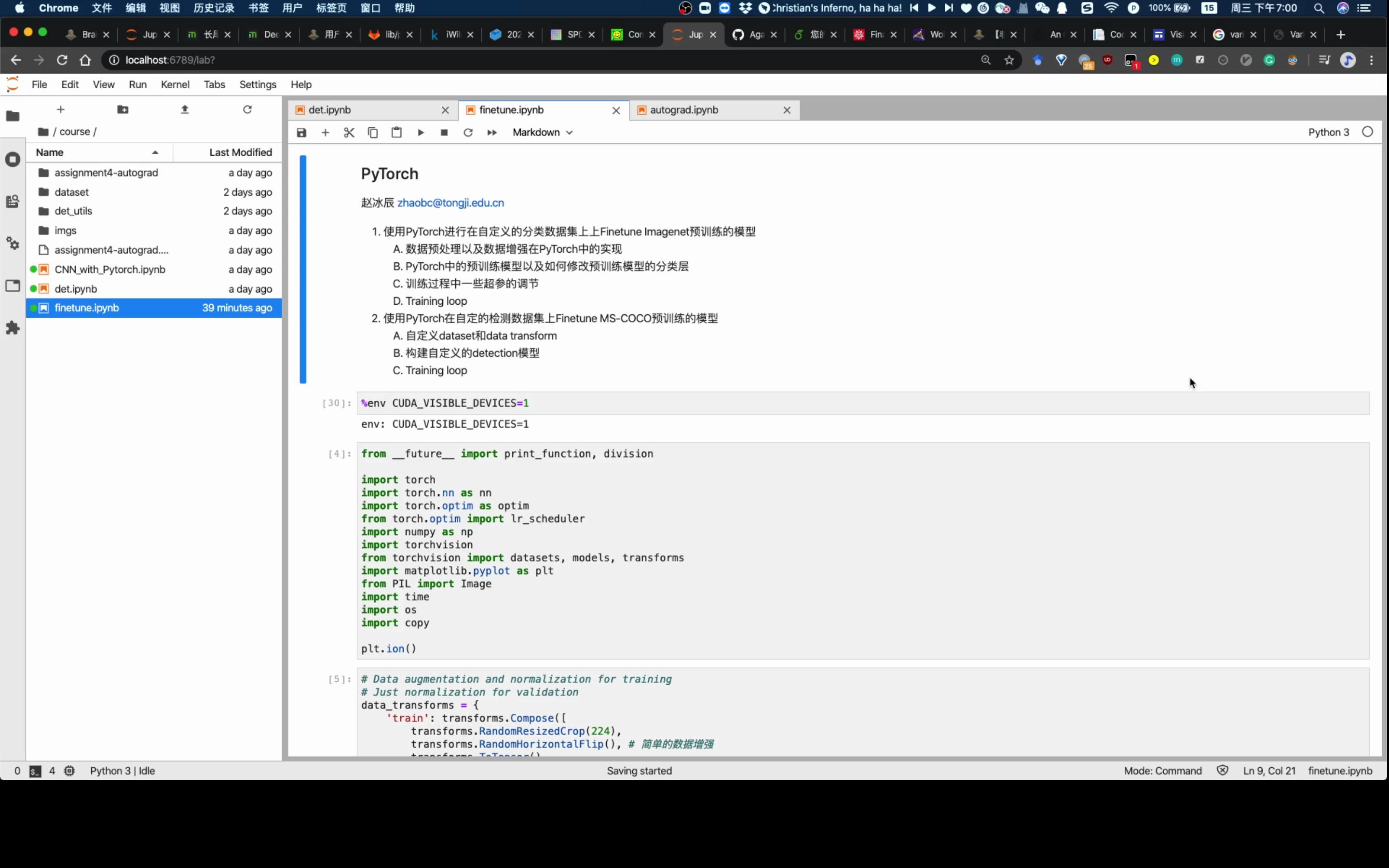Upload files via the upload icon
Screen dimensions: 1389x868
(x=185, y=109)
